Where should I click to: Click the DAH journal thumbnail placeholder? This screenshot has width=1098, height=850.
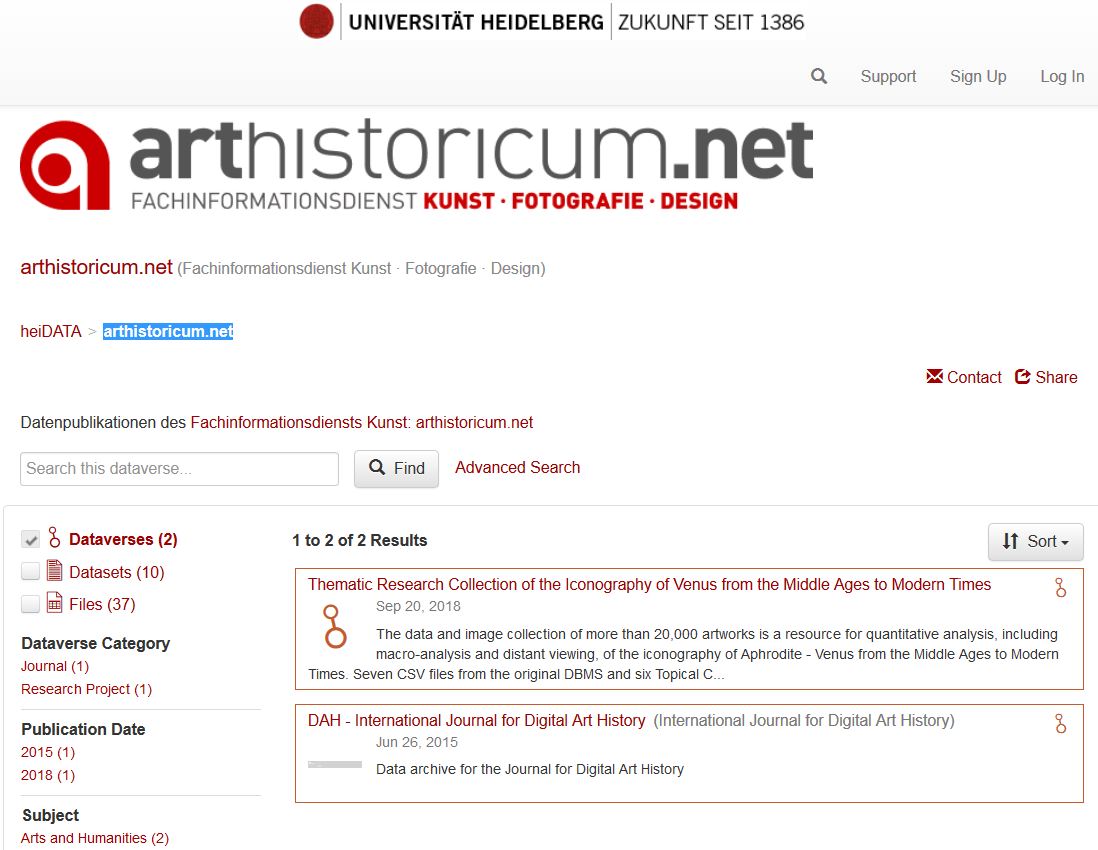tap(335, 765)
